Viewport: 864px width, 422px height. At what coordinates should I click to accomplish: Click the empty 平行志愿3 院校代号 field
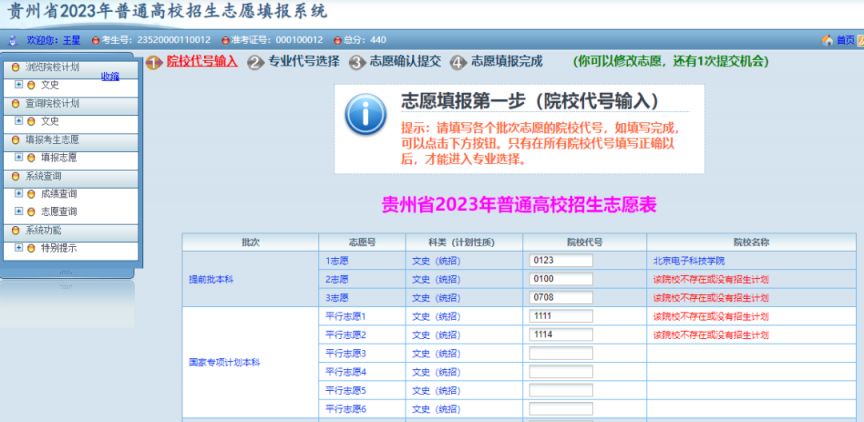(x=561, y=353)
